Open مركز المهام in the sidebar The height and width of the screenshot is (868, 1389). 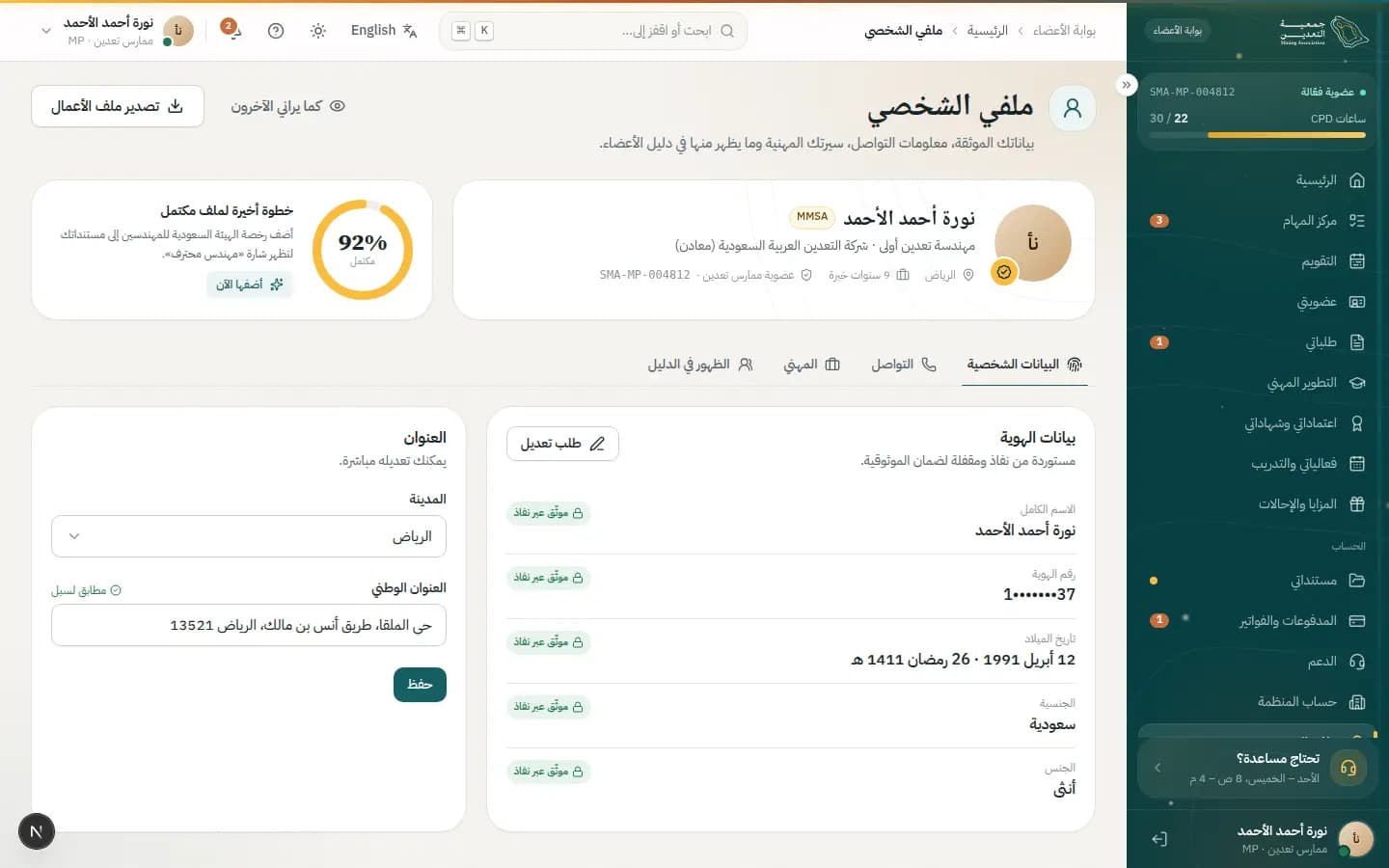coord(1258,221)
